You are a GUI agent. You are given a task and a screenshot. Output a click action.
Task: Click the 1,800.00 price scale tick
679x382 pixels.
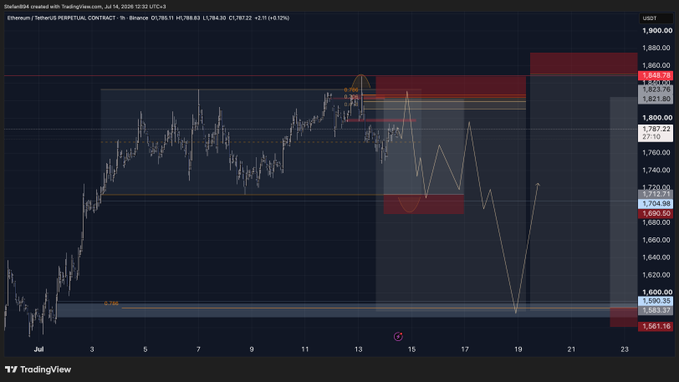657,117
